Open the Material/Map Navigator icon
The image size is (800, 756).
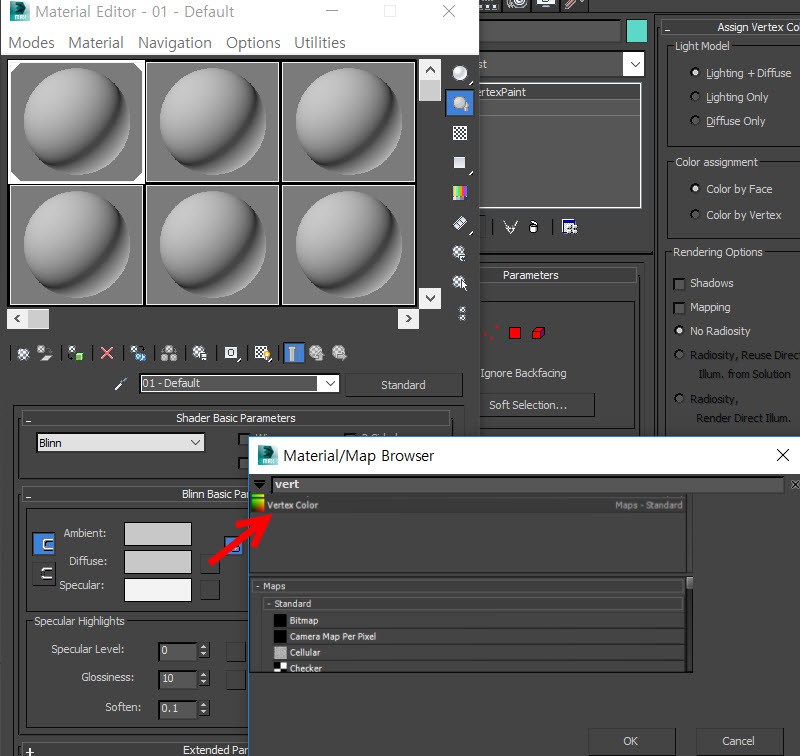click(x=462, y=313)
